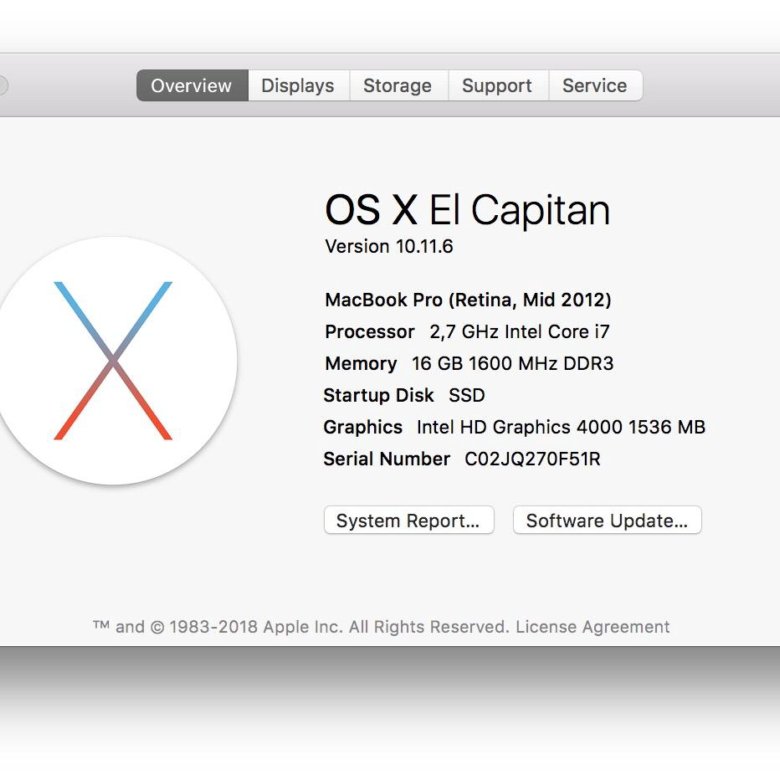This screenshot has width=780, height=780.
Task: Click the Software Update… button
Action: coord(607,520)
